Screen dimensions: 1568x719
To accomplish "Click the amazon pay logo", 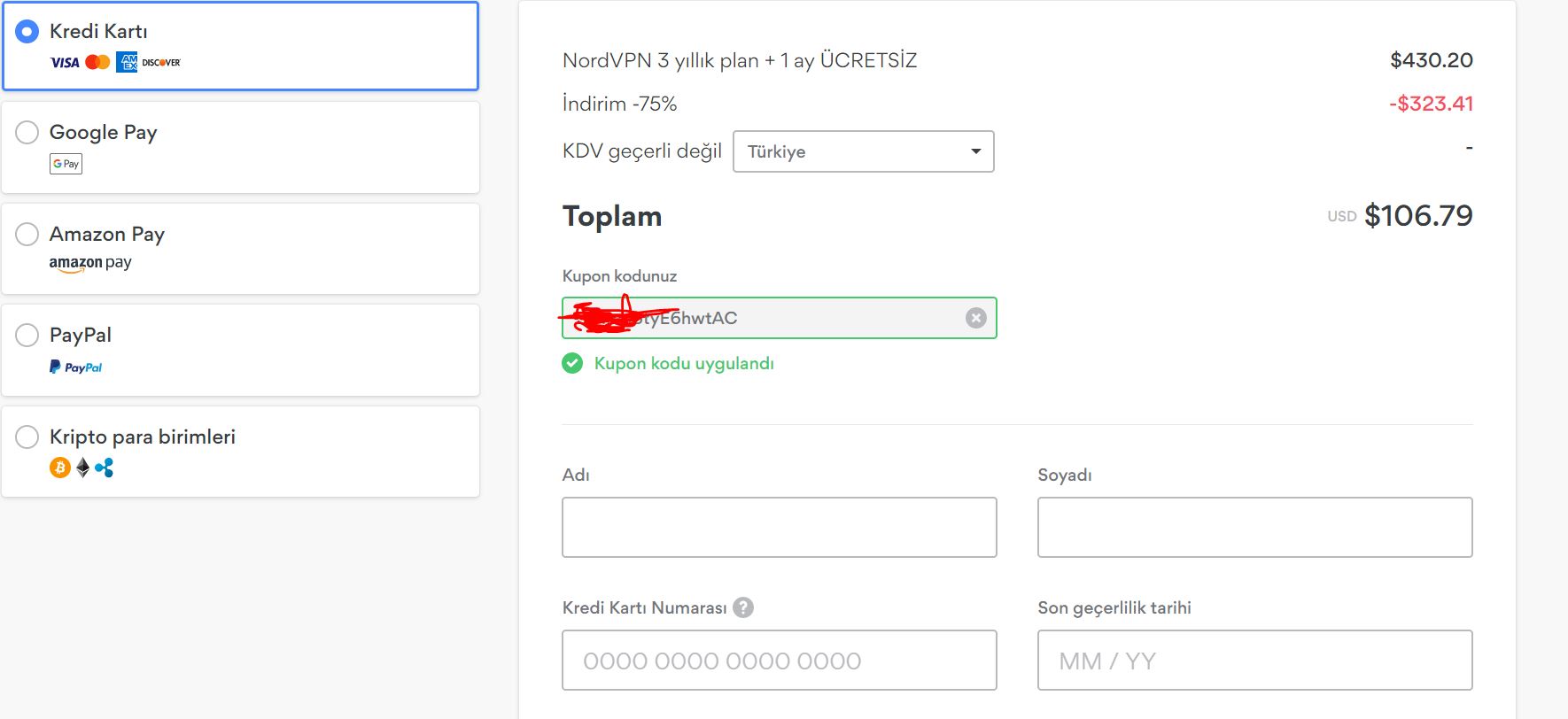I will [x=89, y=263].
